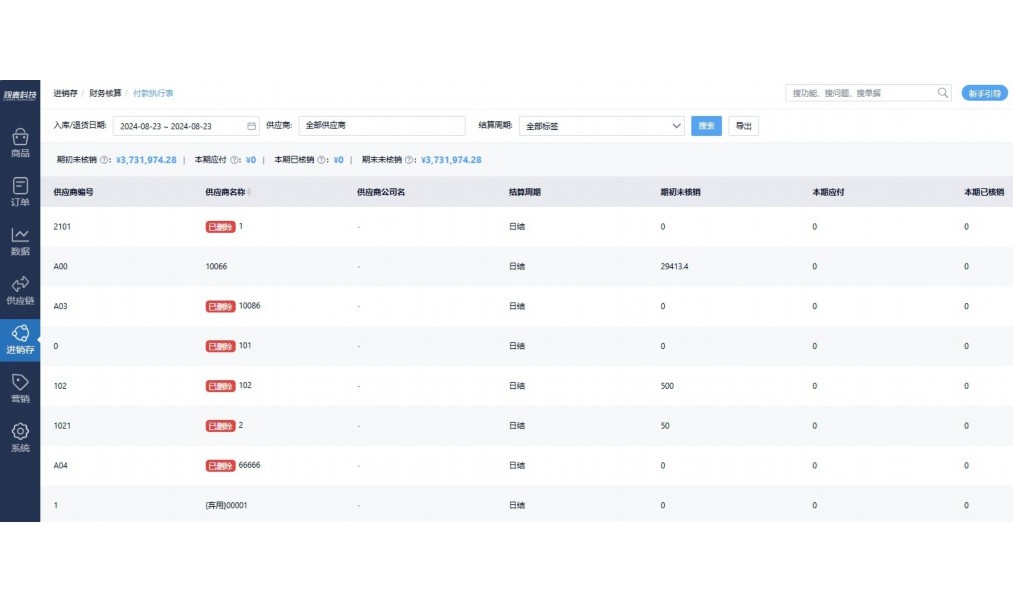Viewport: 1013px width, 602px height.
Task: Click 日结 in row A00
Action: coord(517,266)
